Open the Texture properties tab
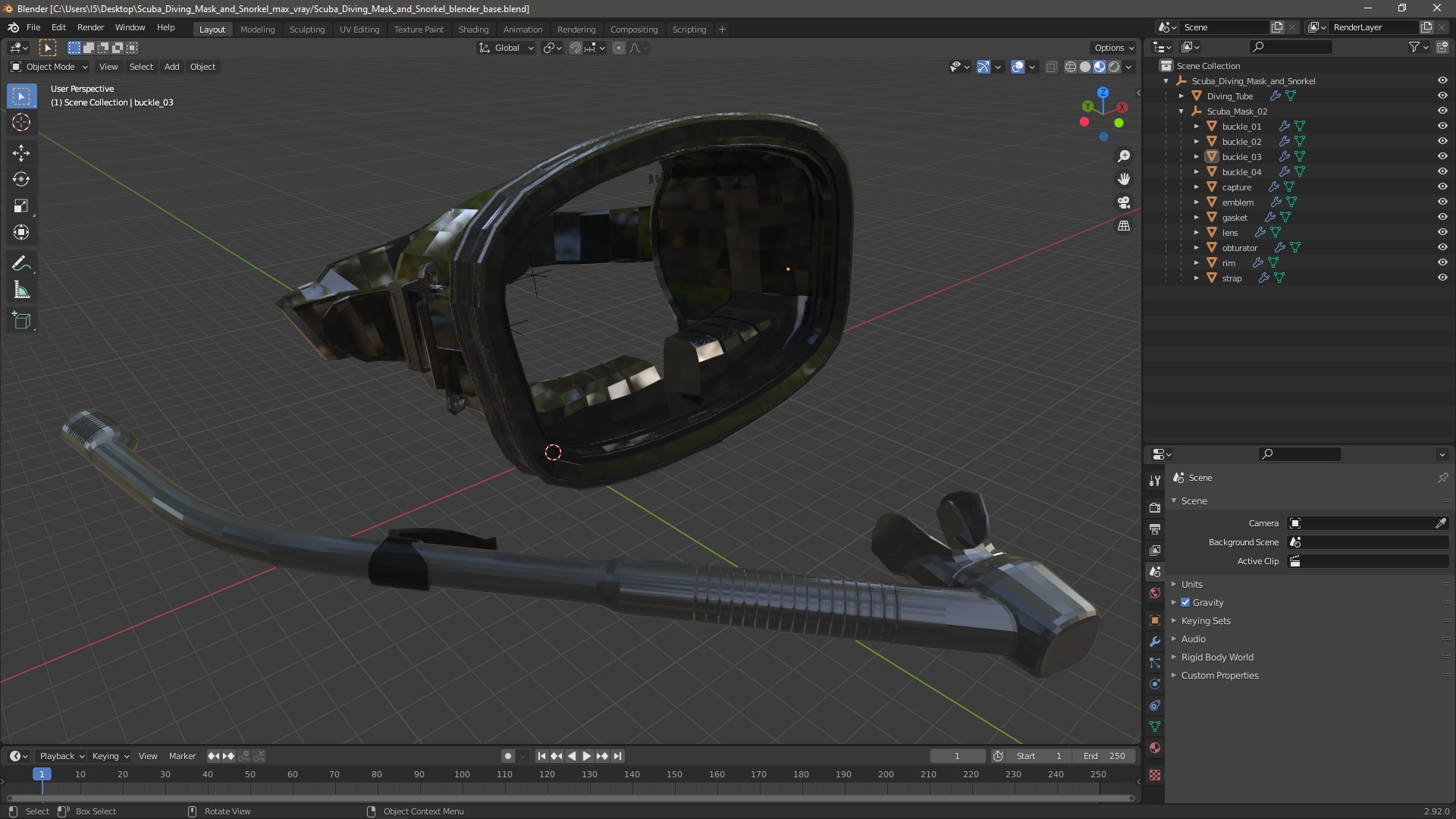 coord(1155,775)
